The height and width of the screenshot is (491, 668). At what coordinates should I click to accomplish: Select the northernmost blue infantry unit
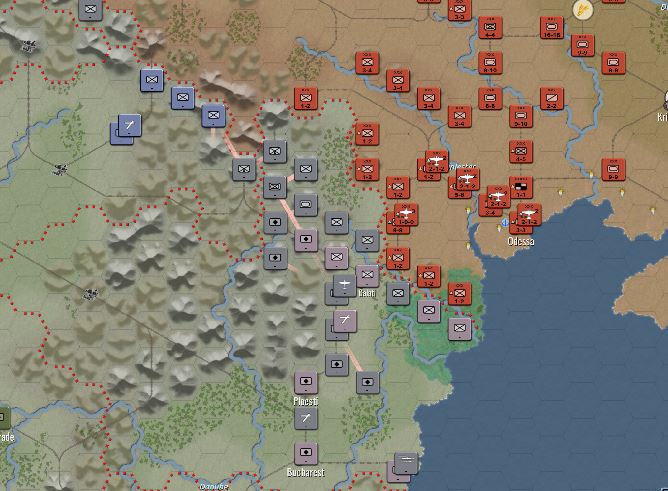[x=152, y=80]
